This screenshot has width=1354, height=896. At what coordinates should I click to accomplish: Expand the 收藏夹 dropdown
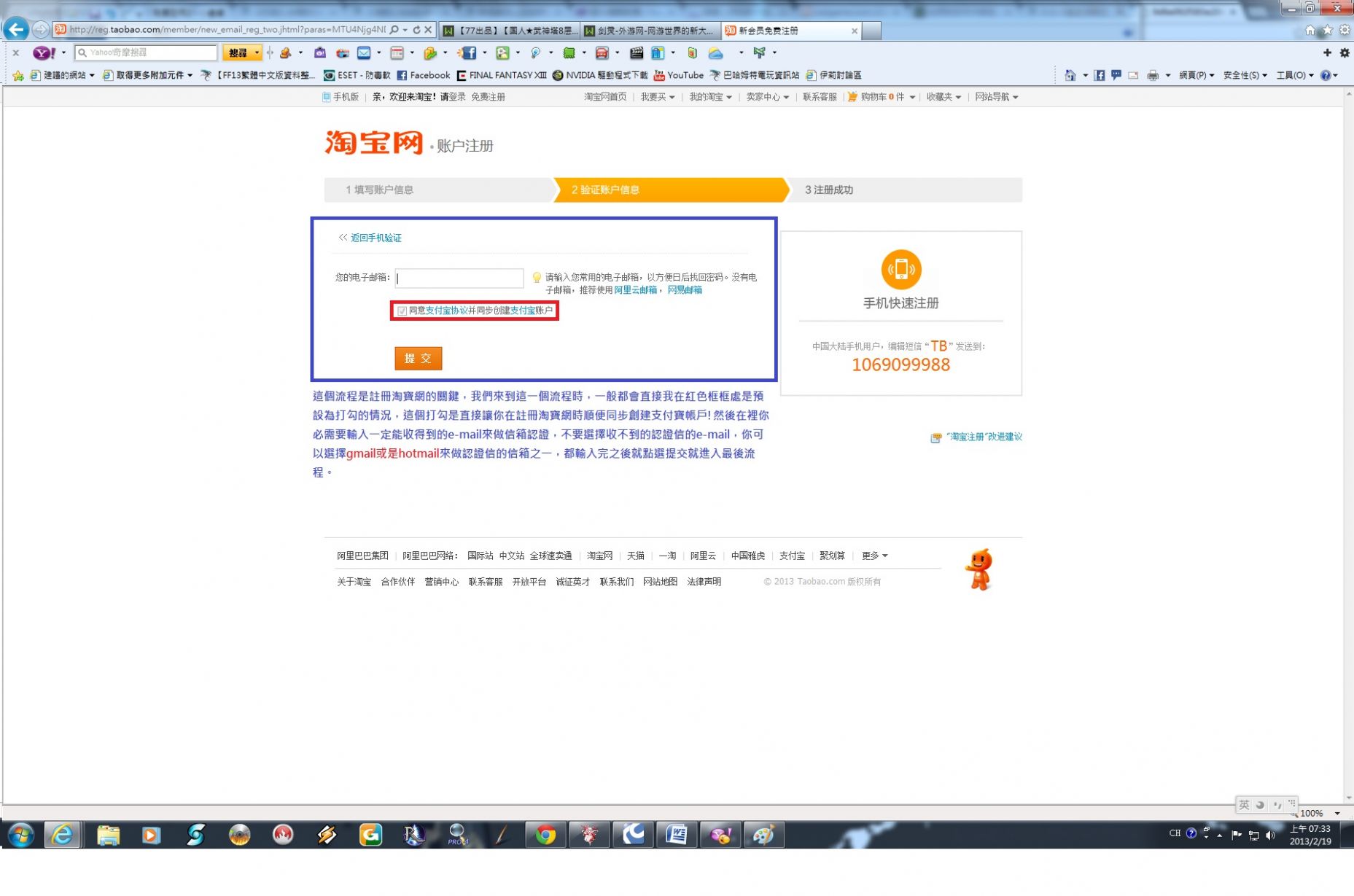pos(943,97)
